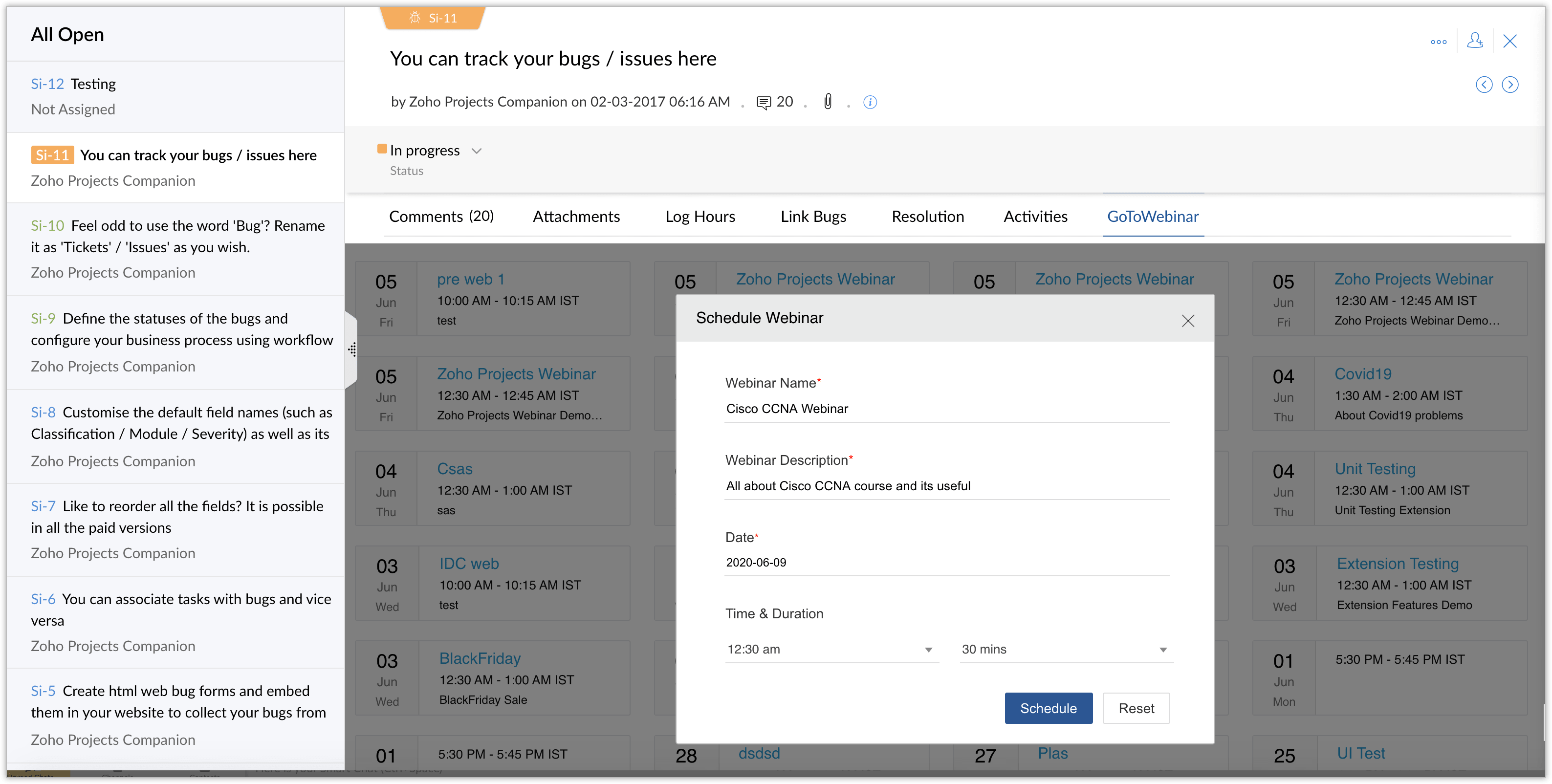Open the UI Test webinar
The height and width of the screenshot is (784, 1552).
coord(1360,753)
